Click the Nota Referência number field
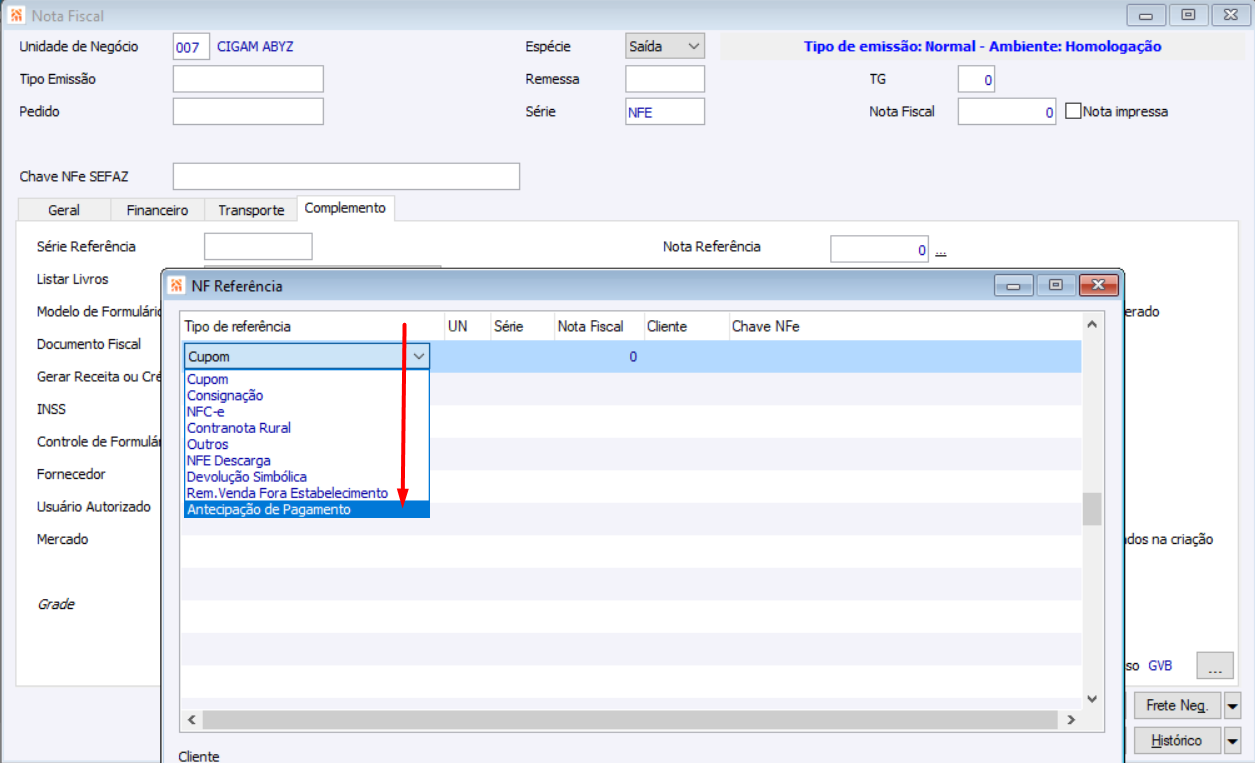Viewport: 1255px width, 763px height. click(x=879, y=250)
